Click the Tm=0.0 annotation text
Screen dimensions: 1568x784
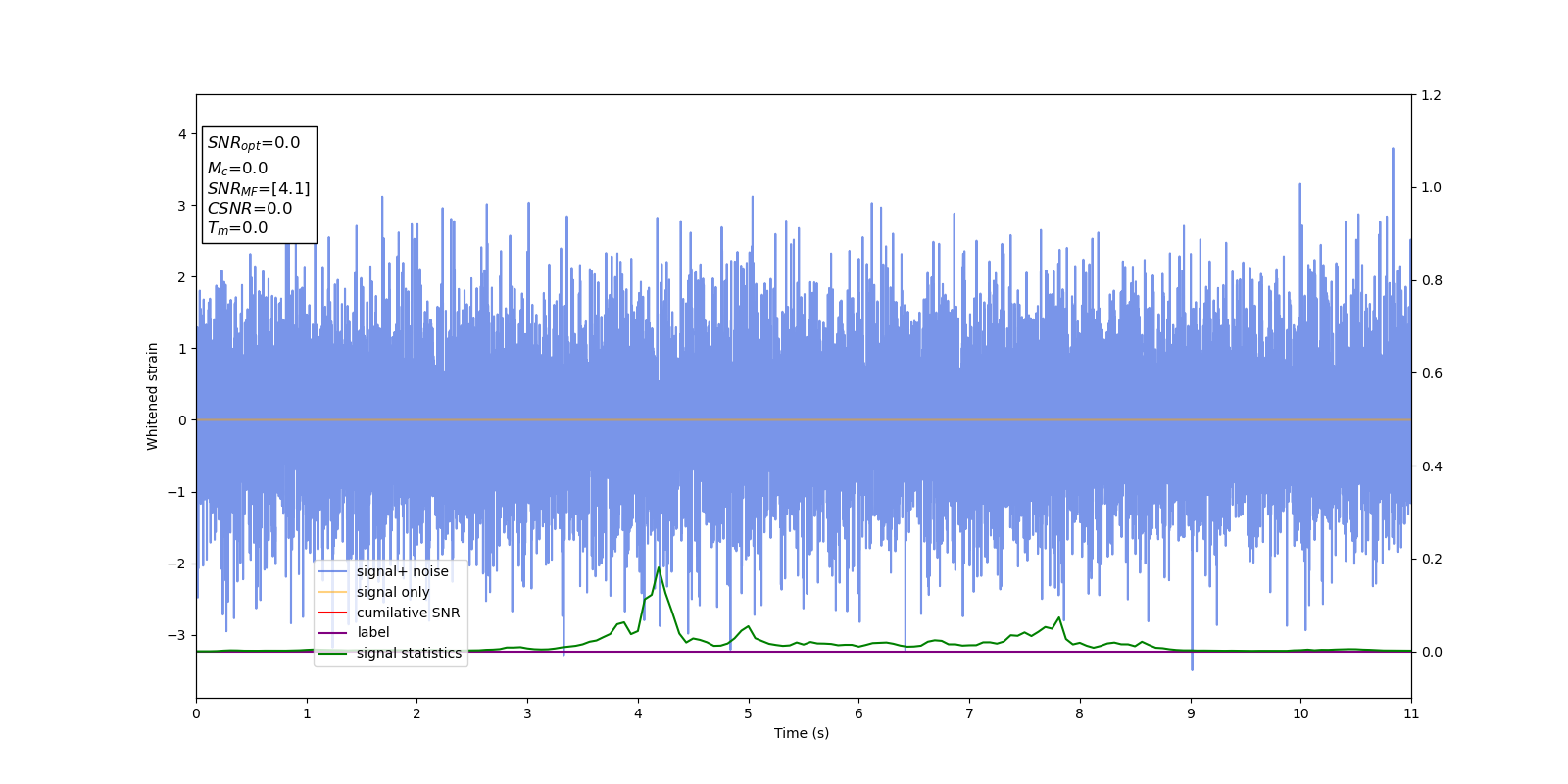(237, 228)
